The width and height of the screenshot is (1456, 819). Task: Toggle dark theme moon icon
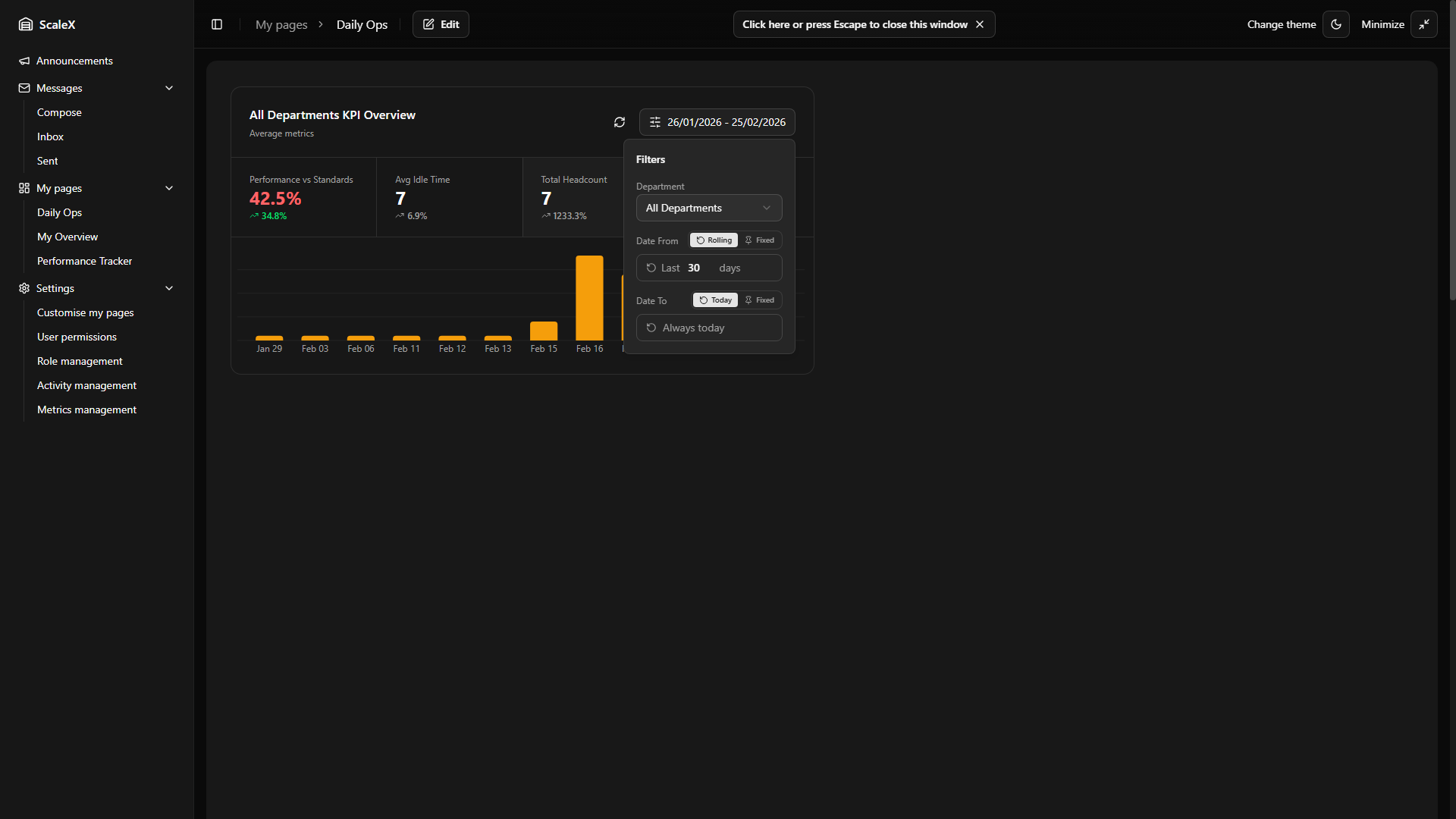[x=1336, y=24]
